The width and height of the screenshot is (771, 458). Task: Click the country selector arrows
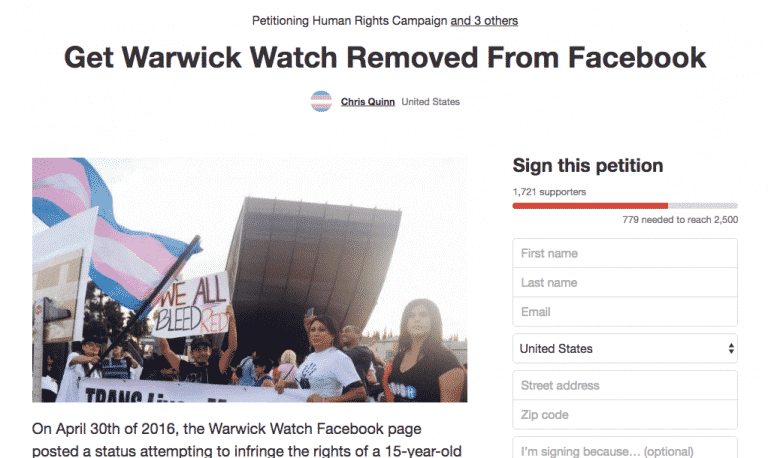[731, 348]
